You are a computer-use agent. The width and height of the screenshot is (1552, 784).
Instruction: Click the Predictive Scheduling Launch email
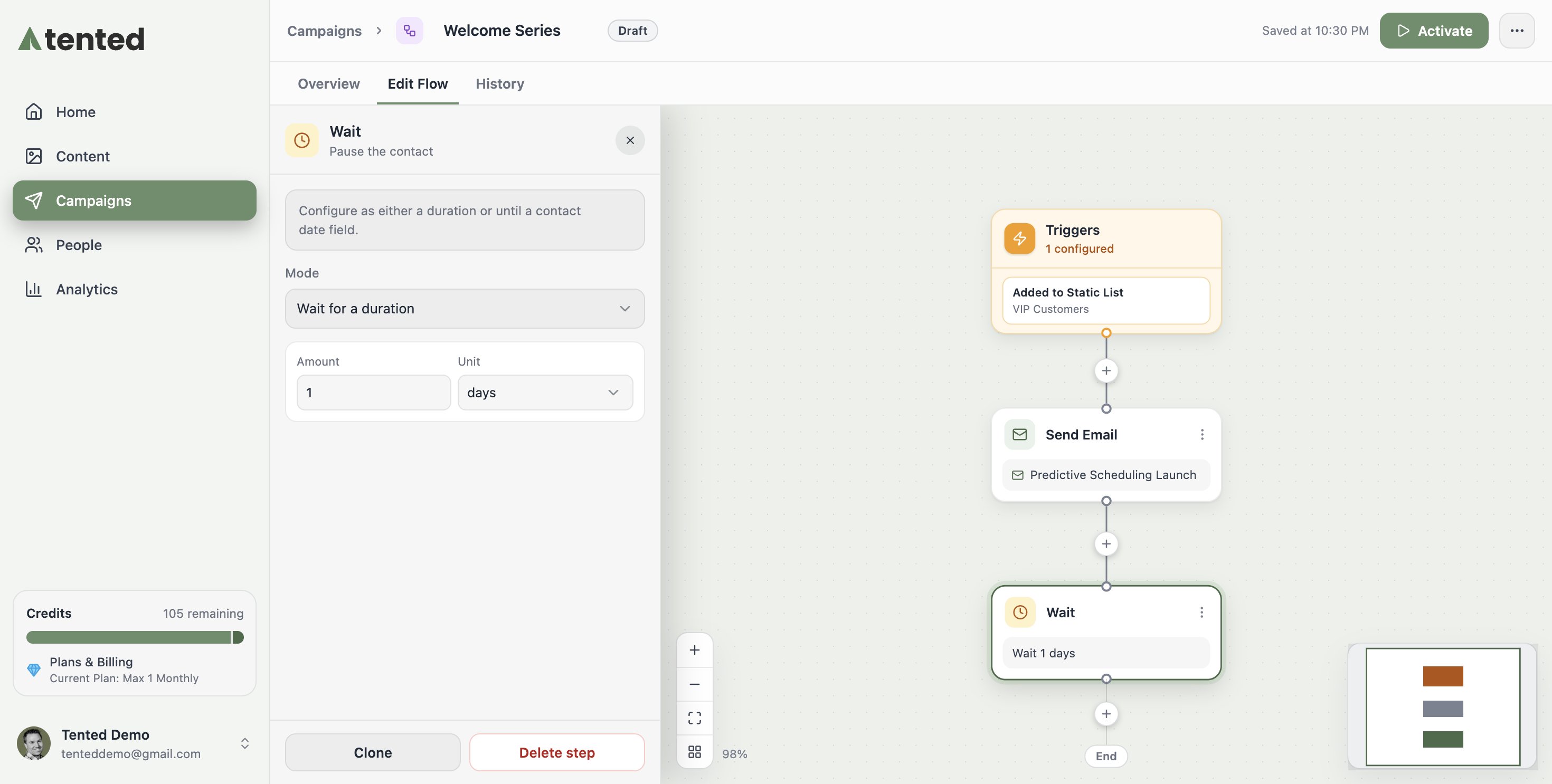(1106, 475)
